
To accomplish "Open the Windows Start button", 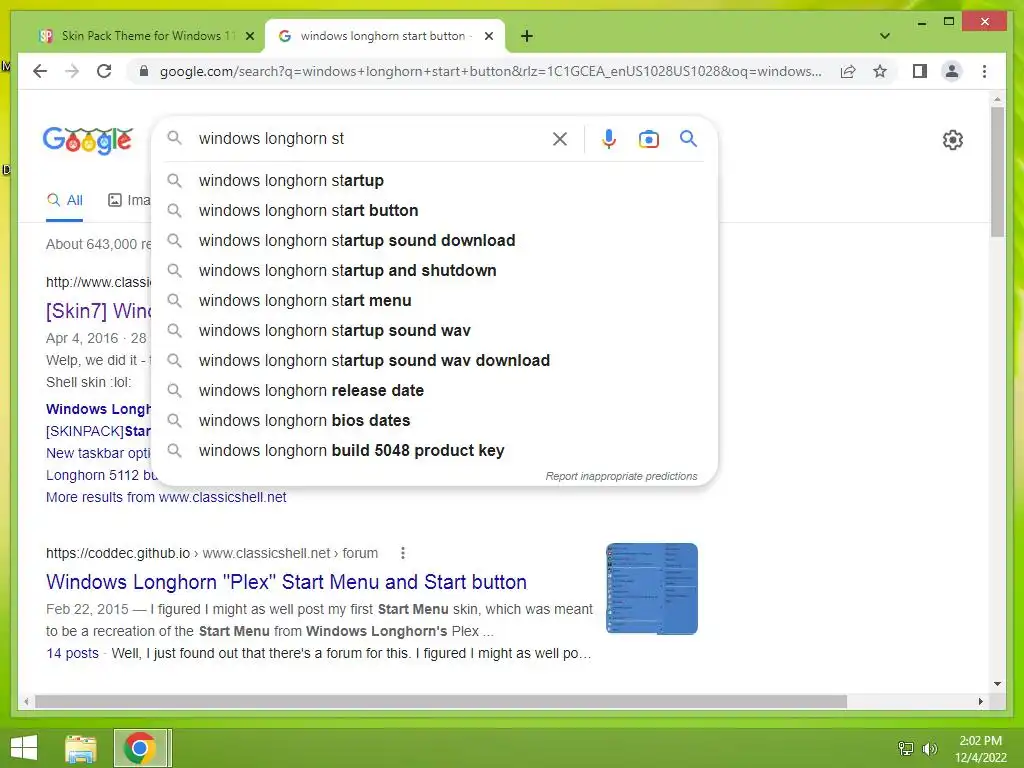I will [x=24, y=748].
